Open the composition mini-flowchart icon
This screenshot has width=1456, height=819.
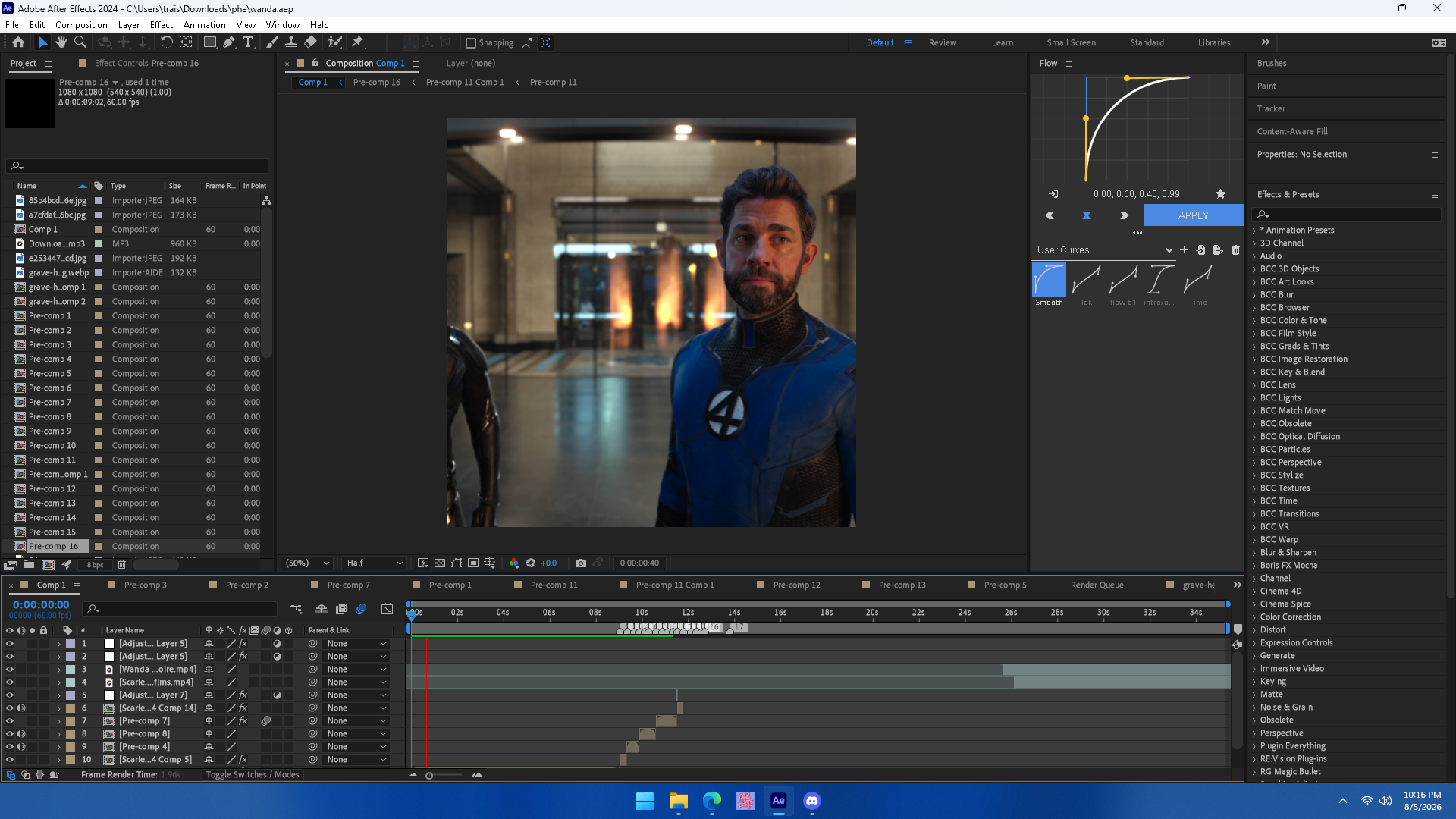click(296, 609)
